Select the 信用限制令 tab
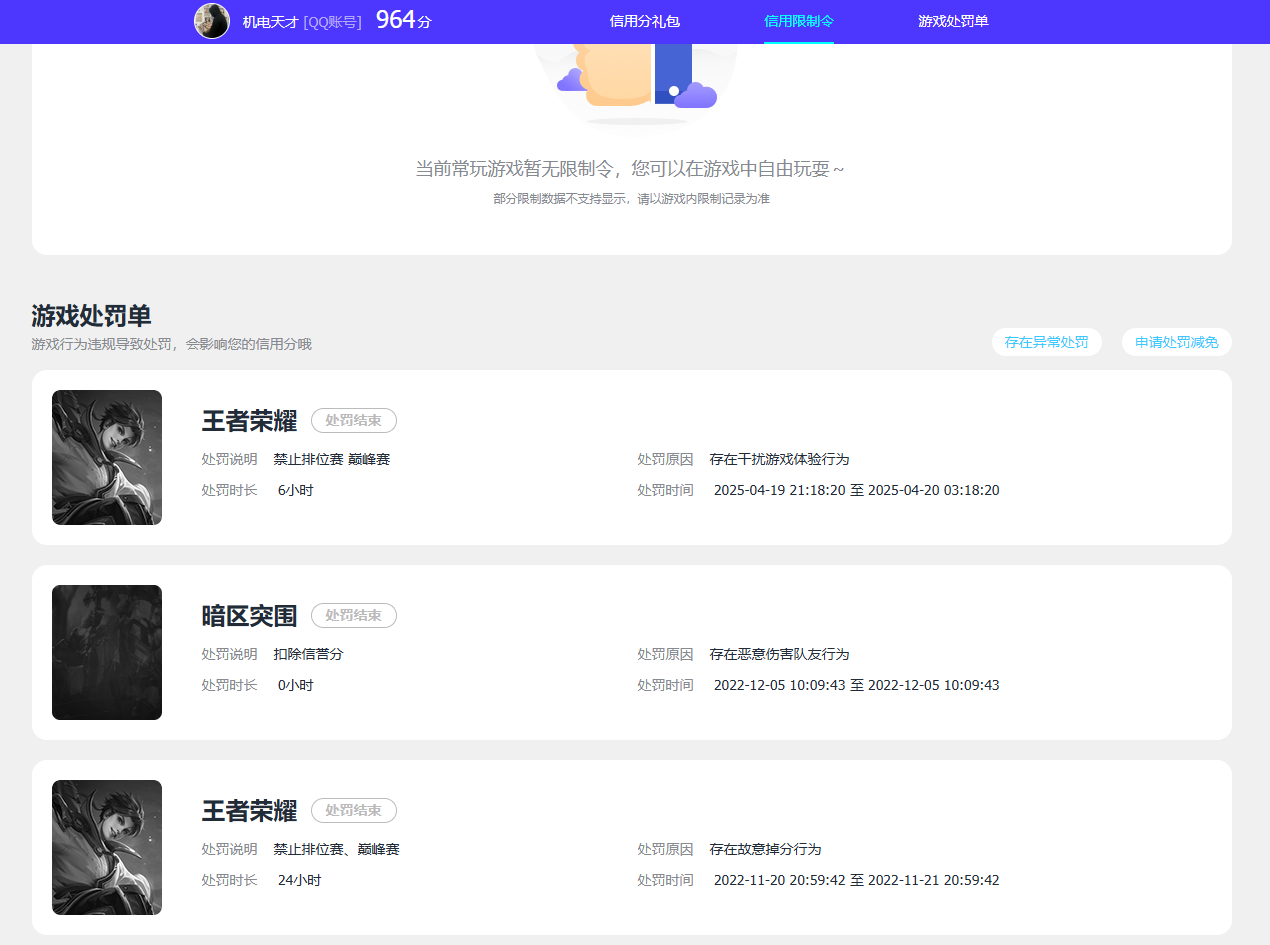This screenshot has height=945, width=1270. [799, 21]
